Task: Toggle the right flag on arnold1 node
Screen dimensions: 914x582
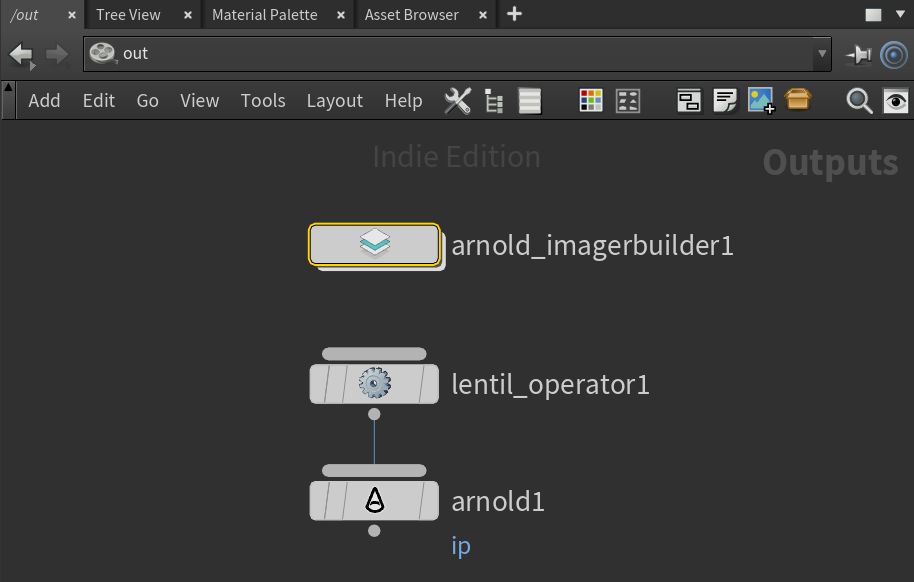Action: 428,500
